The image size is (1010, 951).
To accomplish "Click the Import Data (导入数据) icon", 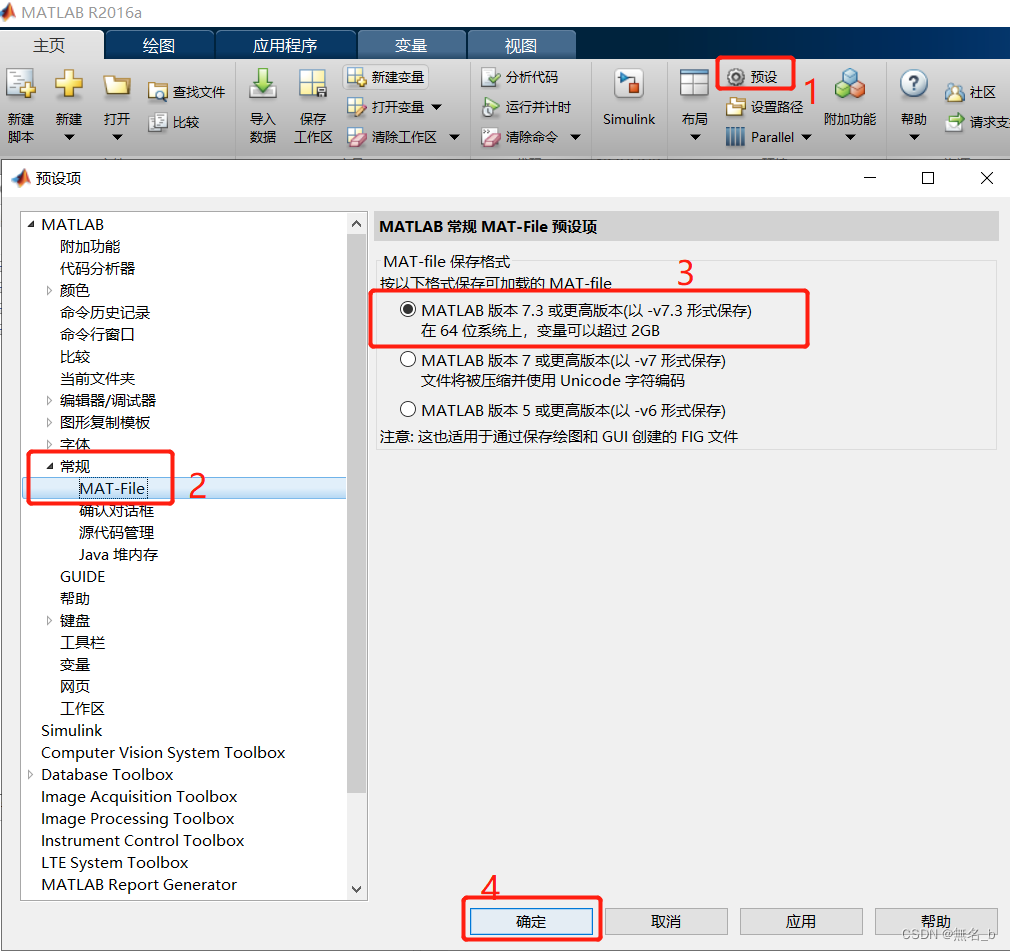I will click(x=263, y=84).
